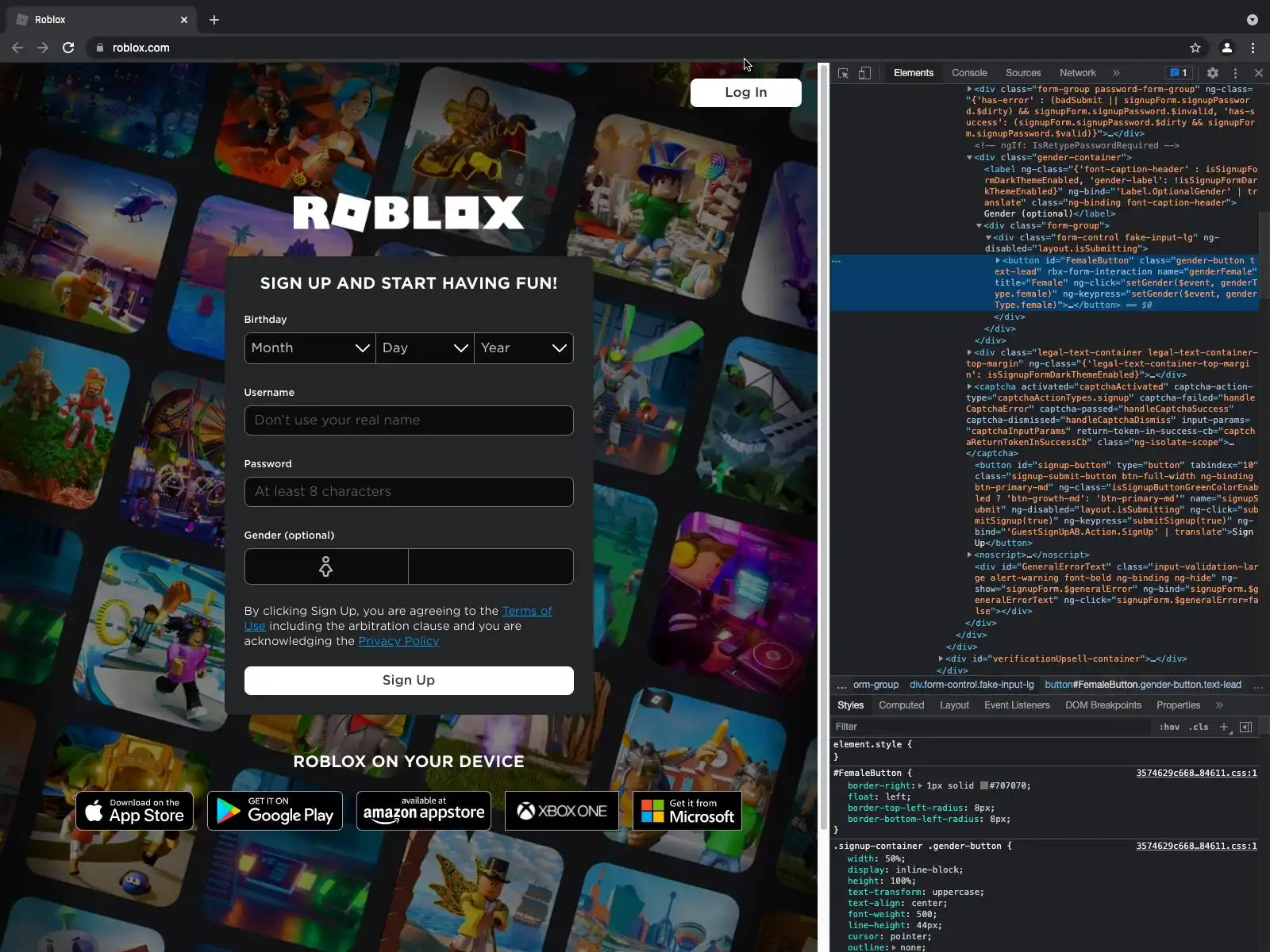Open the #FemaleButton rule's css source link
The image size is (1270, 952).
[x=1196, y=773]
